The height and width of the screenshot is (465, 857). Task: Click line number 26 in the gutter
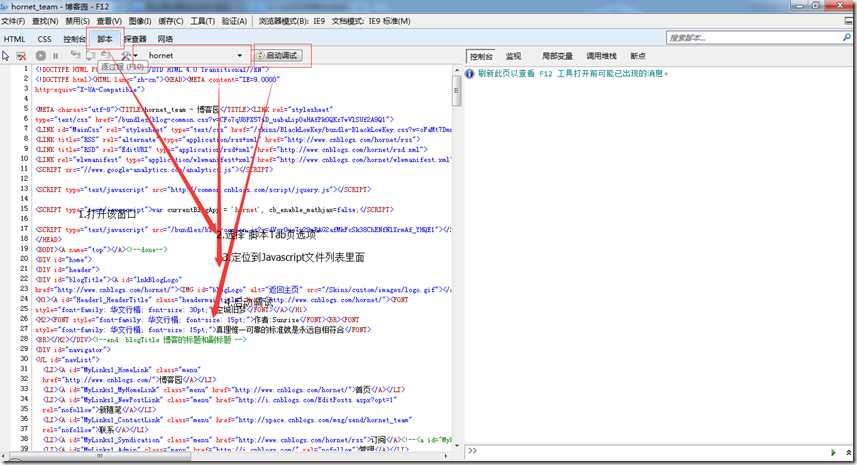tap(24, 319)
